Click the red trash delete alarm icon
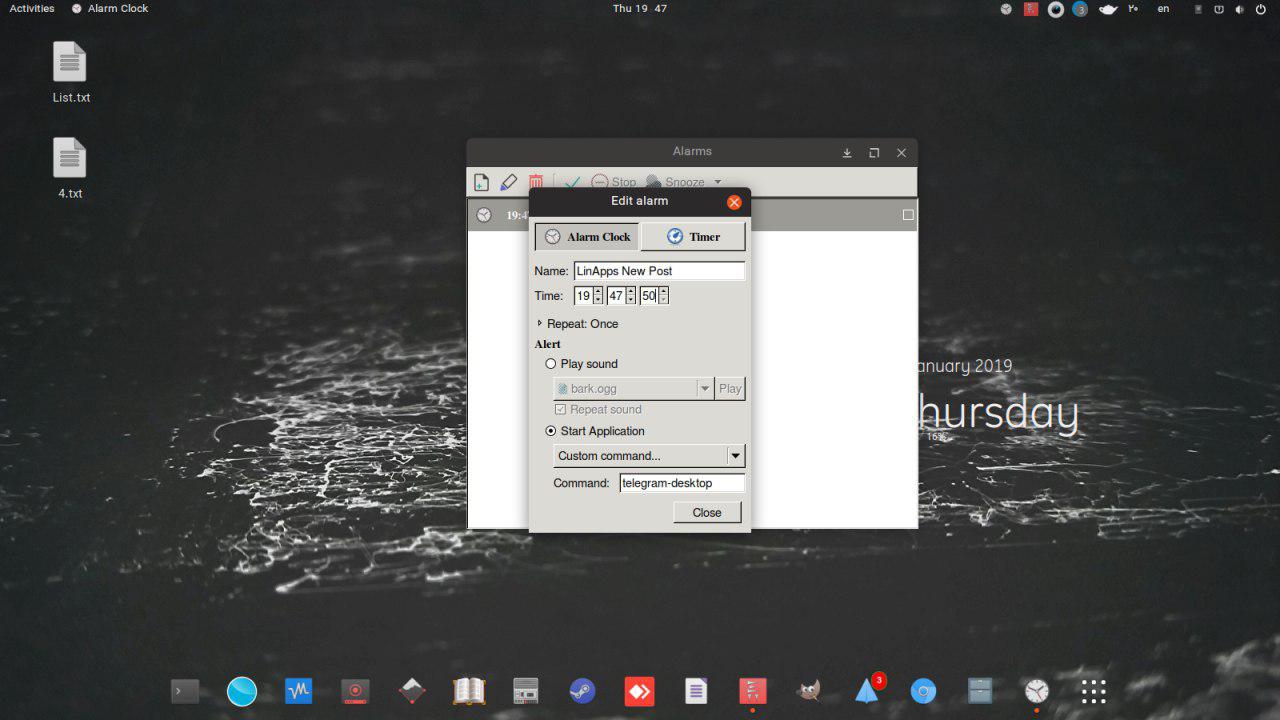1280x720 pixels. tap(536, 182)
